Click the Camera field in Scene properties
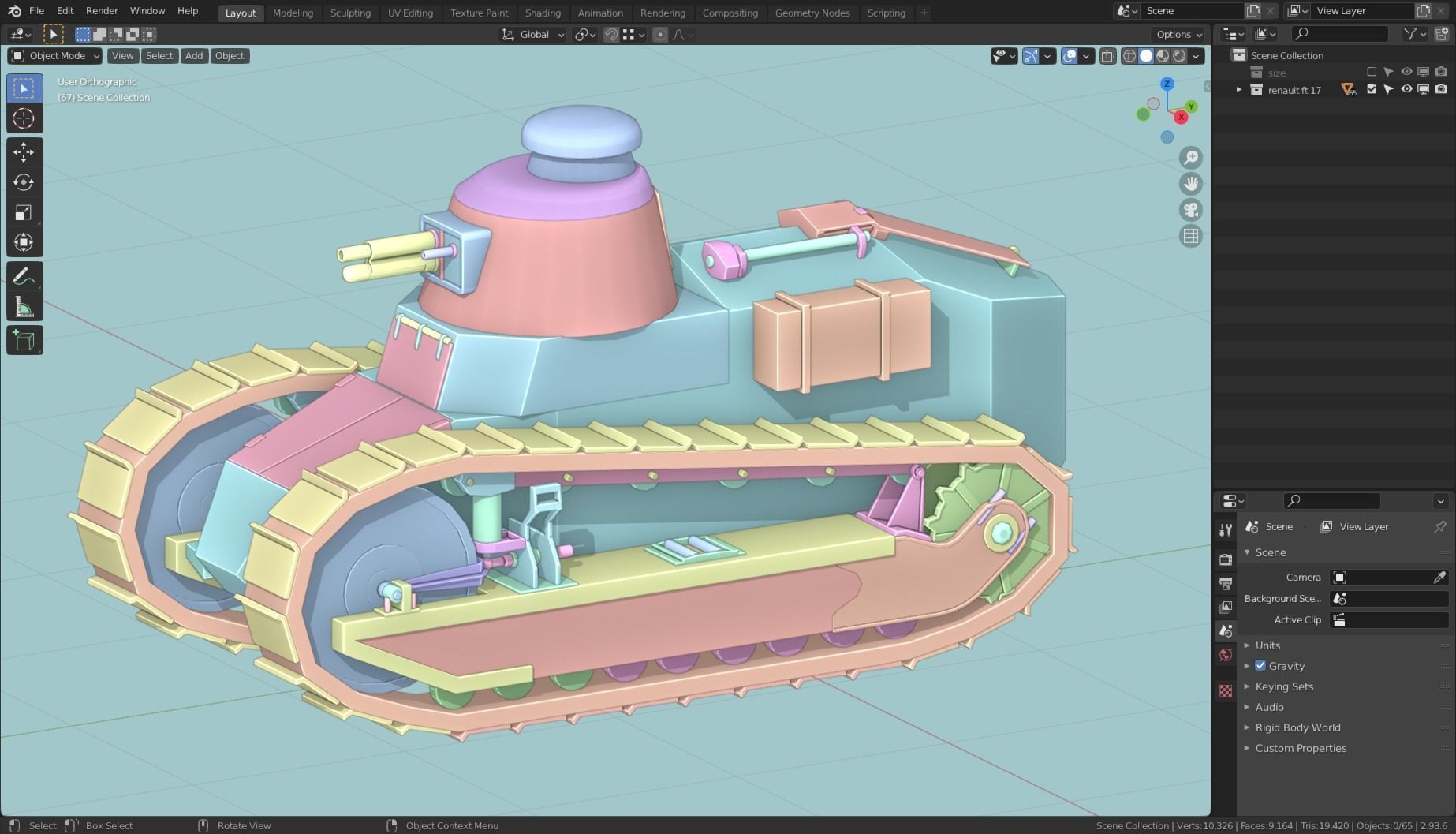The height and width of the screenshot is (834, 1456). (1390, 578)
